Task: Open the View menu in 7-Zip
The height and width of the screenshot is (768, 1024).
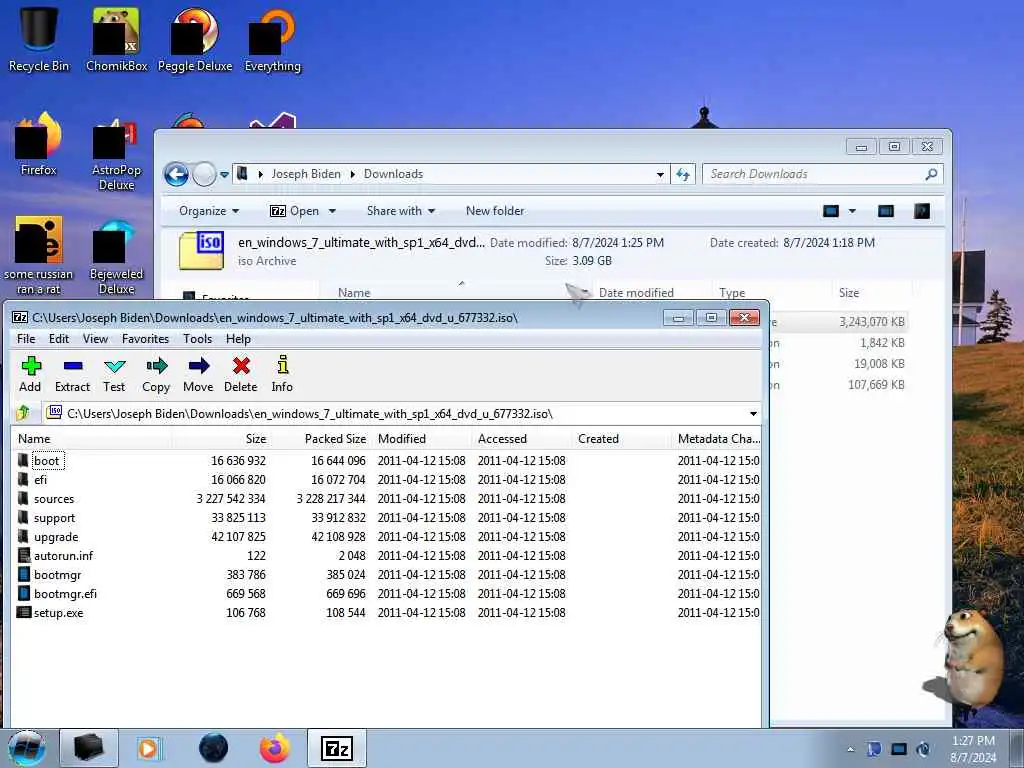Action: tap(95, 338)
